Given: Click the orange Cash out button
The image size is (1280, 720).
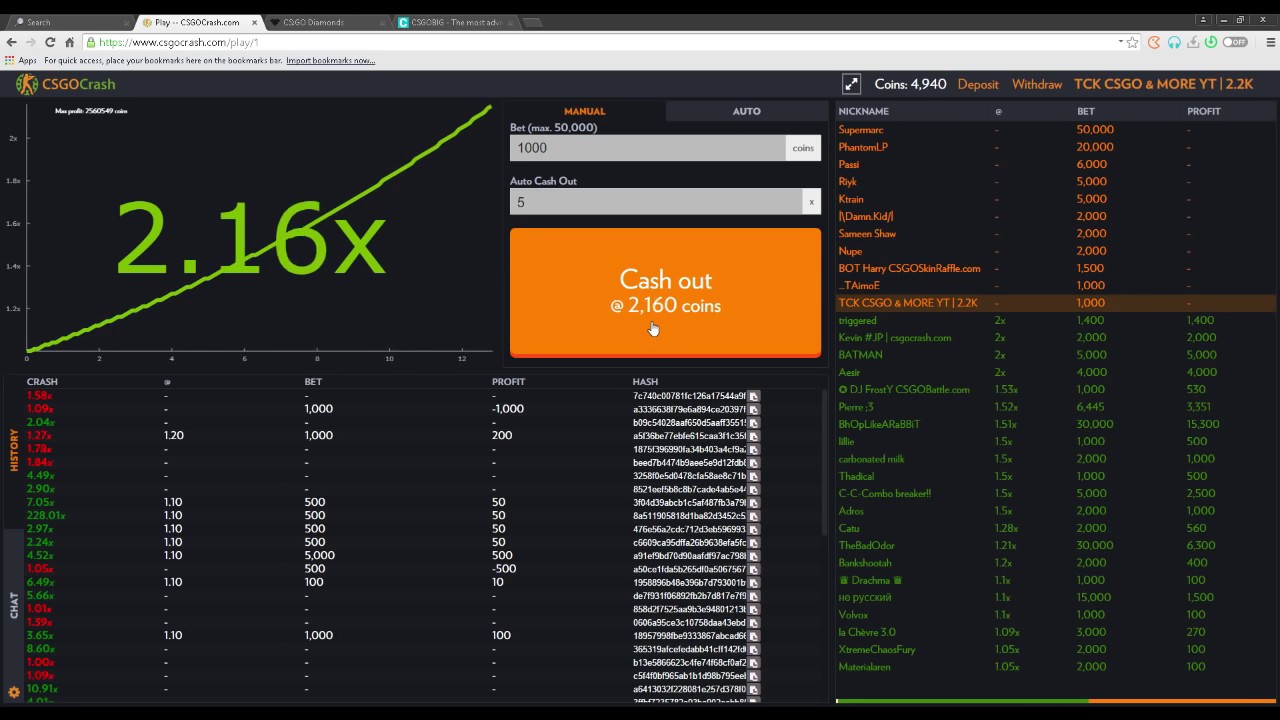Looking at the screenshot, I should pos(665,292).
